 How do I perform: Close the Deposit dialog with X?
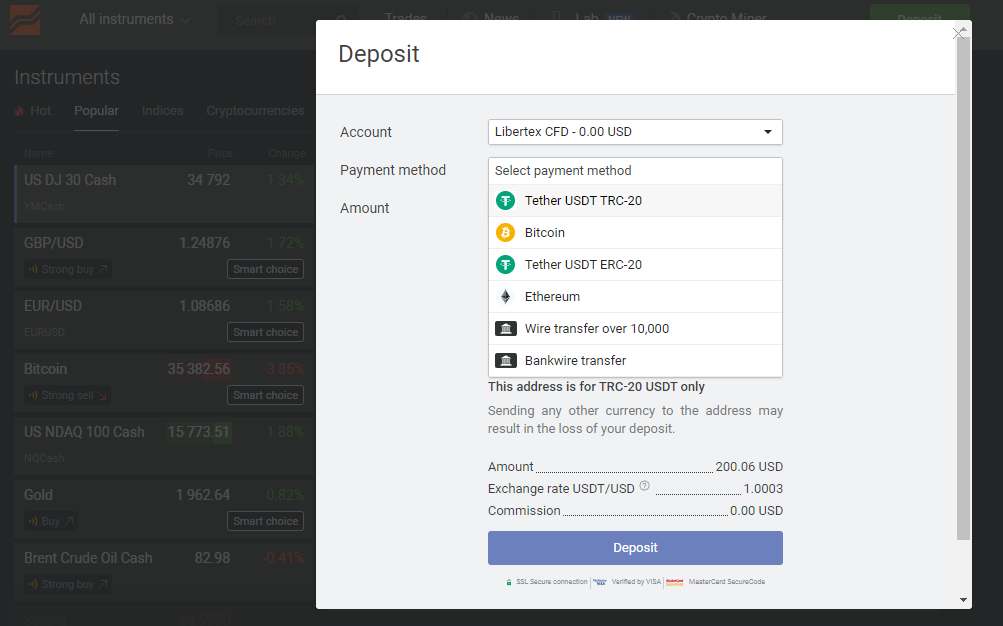(958, 33)
